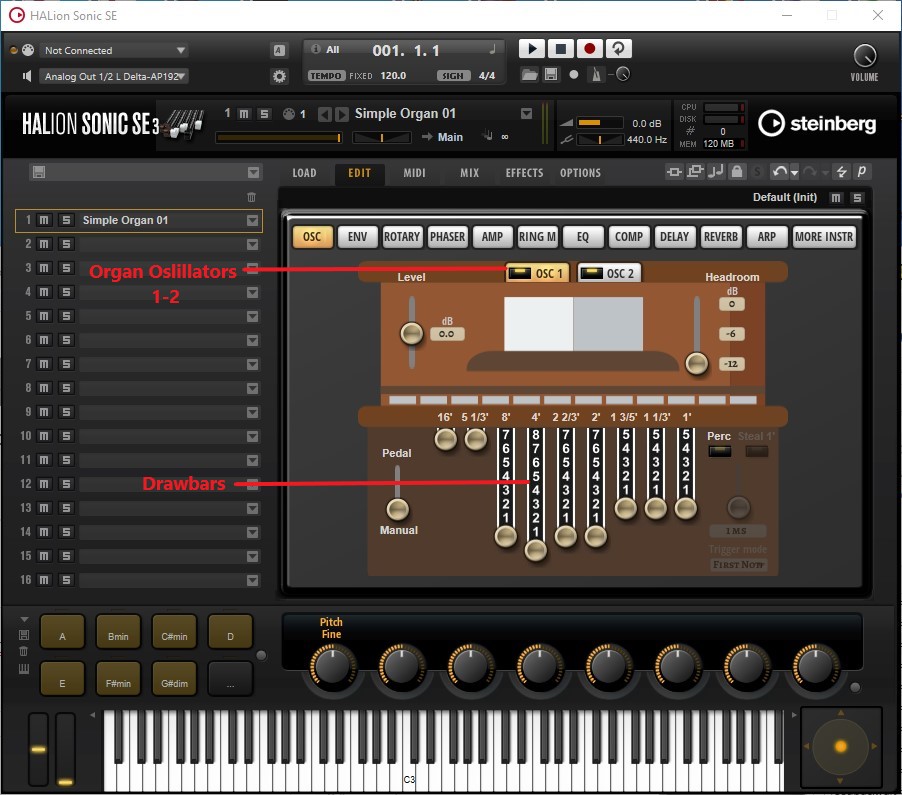Click the delete trash icon above slot list
Image resolution: width=902 pixels, height=795 pixels.
tap(251, 197)
